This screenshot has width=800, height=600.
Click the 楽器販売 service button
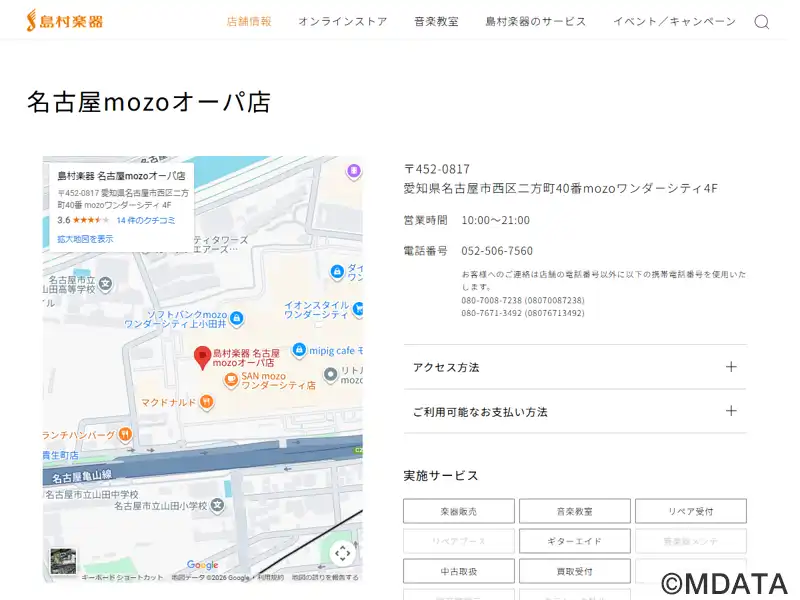(x=459, y=511)
